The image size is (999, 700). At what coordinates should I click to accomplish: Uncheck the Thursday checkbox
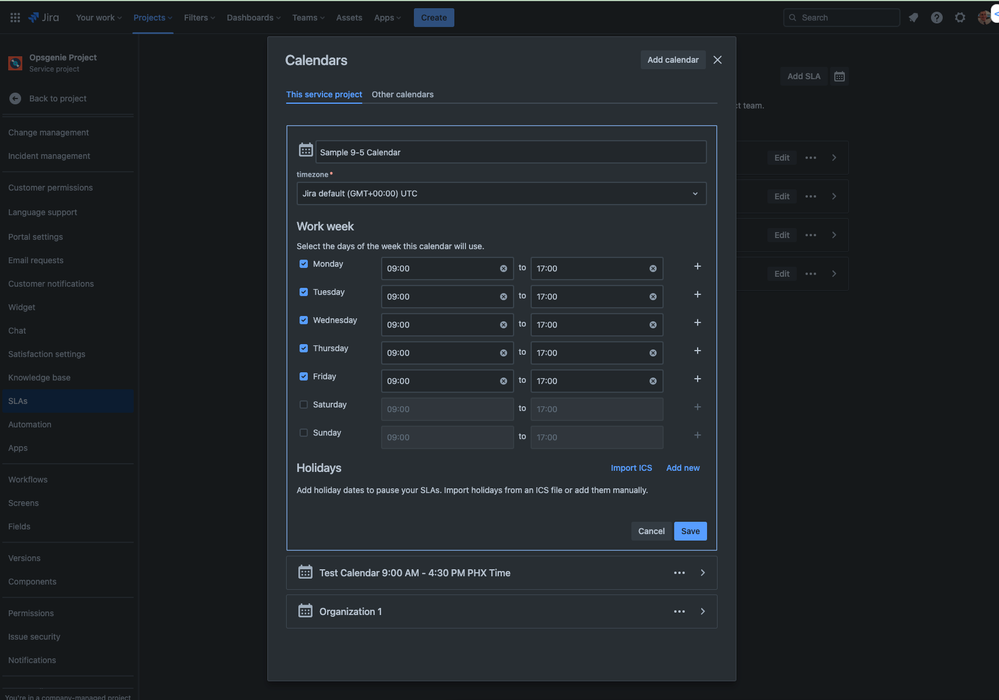[x=304, y=348]
